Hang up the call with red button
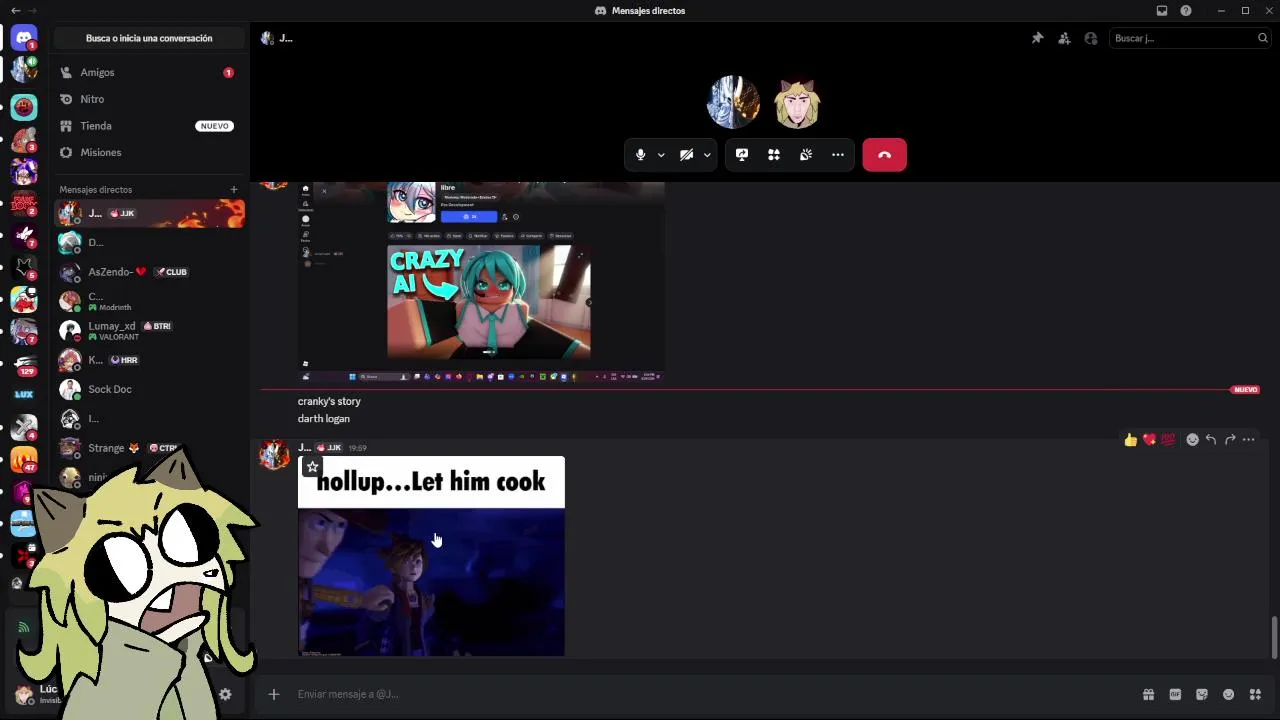The width and height of the screenshot is (1280, 720). coord(884,155)
